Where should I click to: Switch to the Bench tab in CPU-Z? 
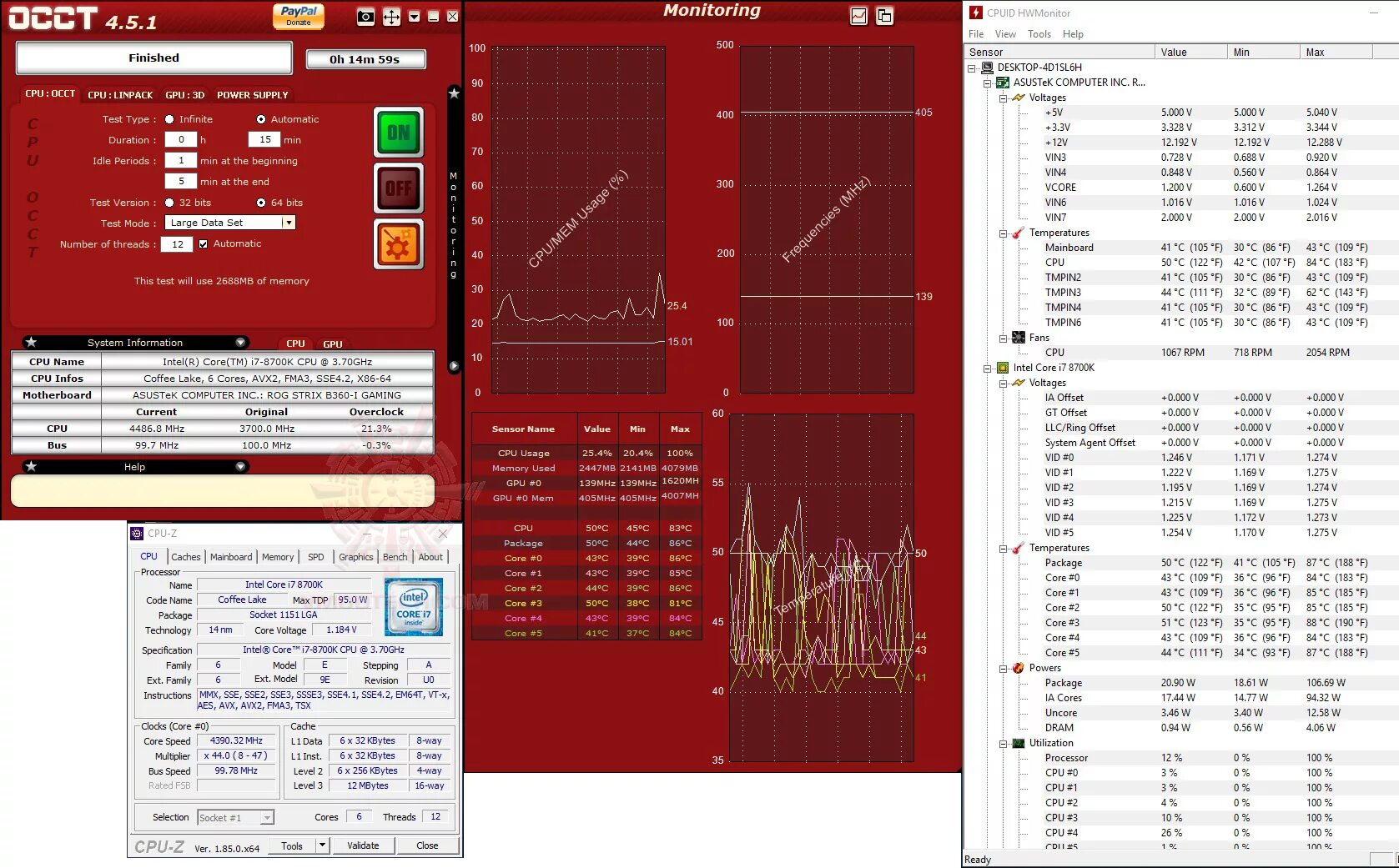(395, 557)
